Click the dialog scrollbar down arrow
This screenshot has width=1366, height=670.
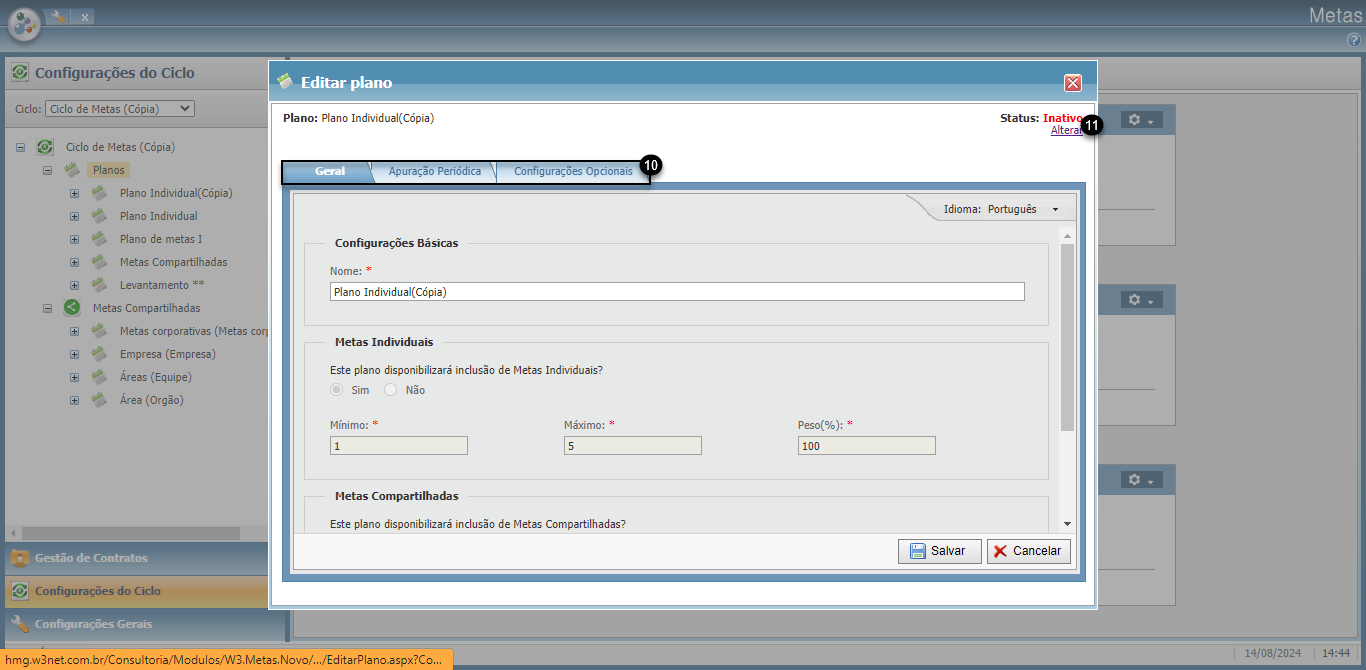tap(1067, 524)
